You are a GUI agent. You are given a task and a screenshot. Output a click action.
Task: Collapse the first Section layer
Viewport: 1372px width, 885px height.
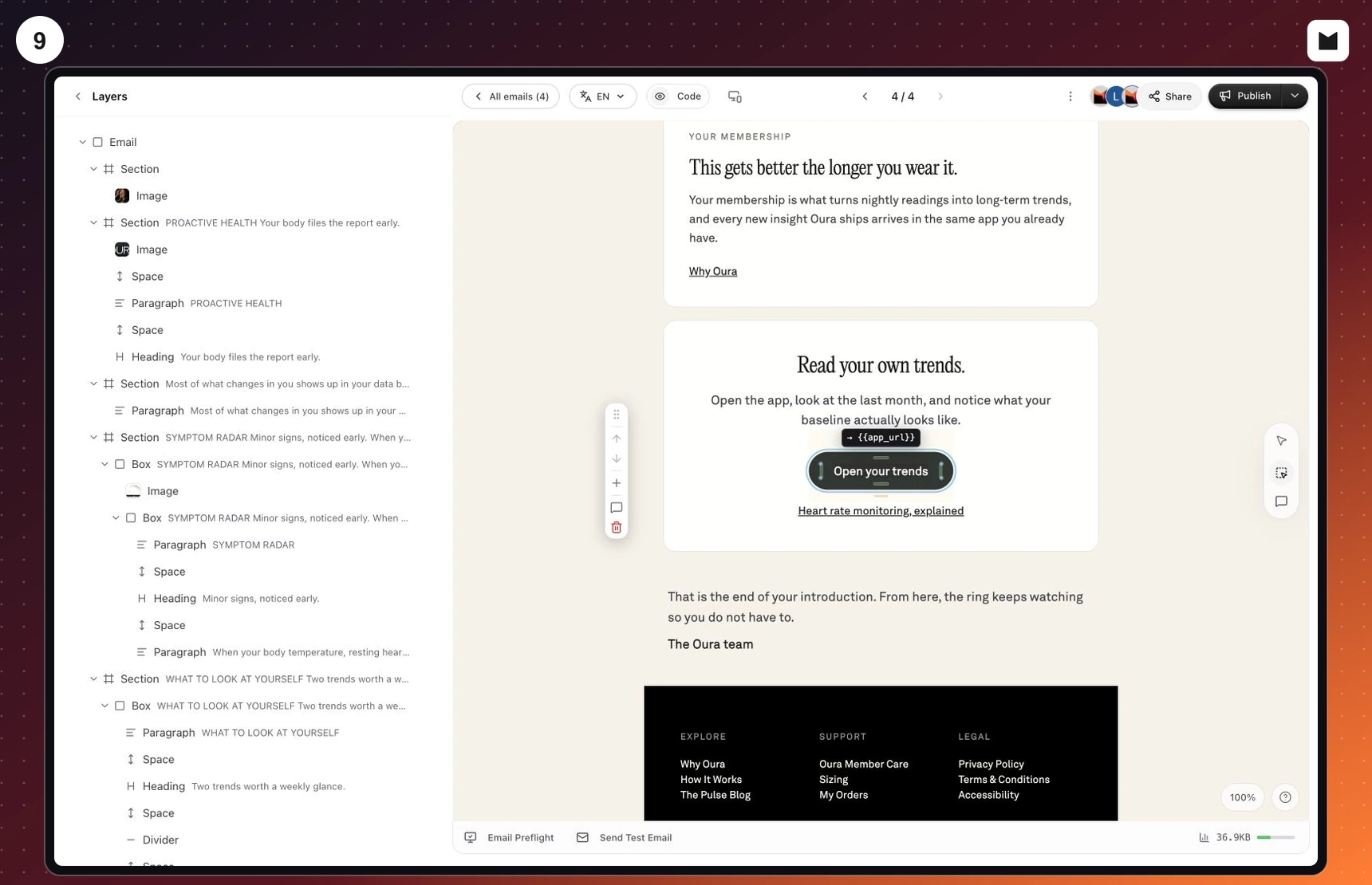coord(93,169)
